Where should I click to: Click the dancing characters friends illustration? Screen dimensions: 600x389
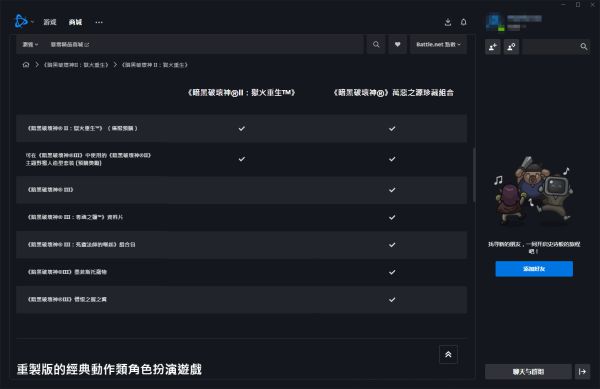coord(534,190)
